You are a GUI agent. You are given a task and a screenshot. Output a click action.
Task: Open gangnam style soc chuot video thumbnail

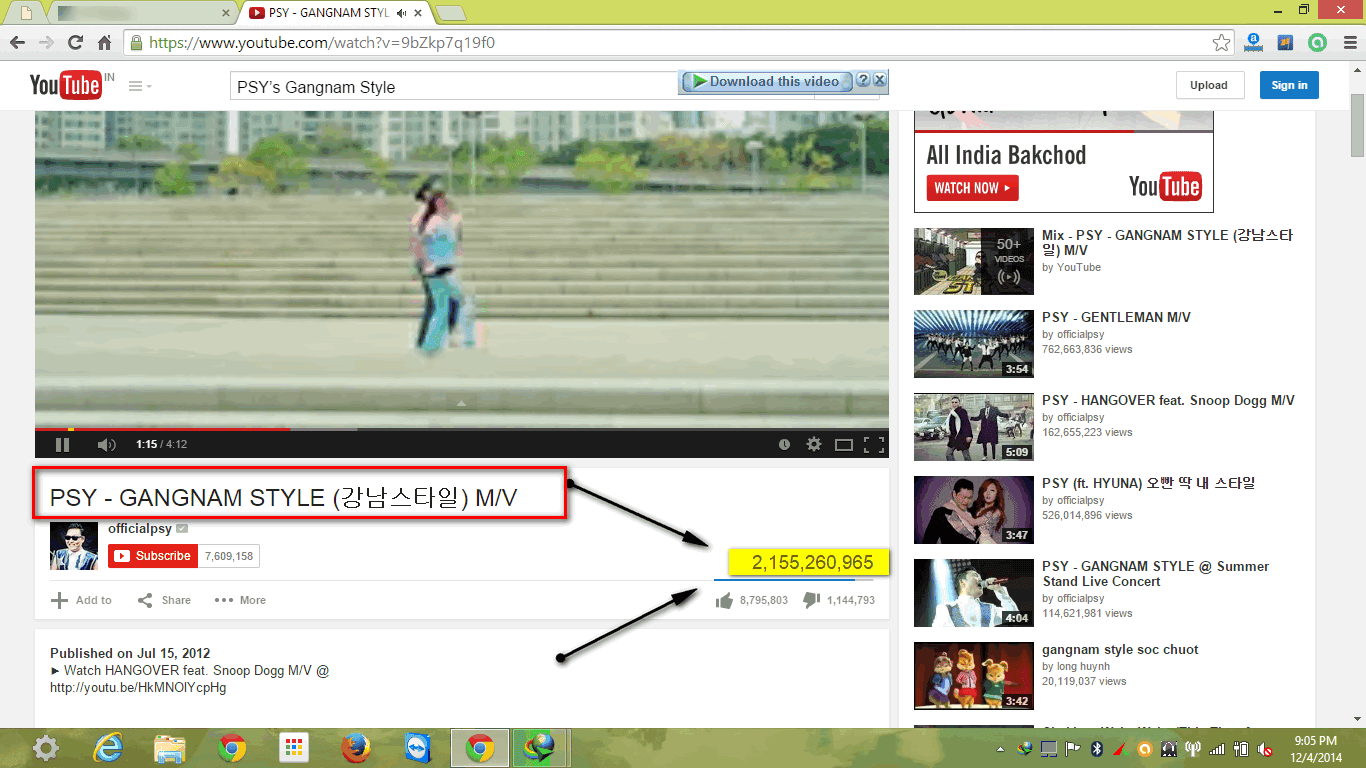tap(973, 676)
